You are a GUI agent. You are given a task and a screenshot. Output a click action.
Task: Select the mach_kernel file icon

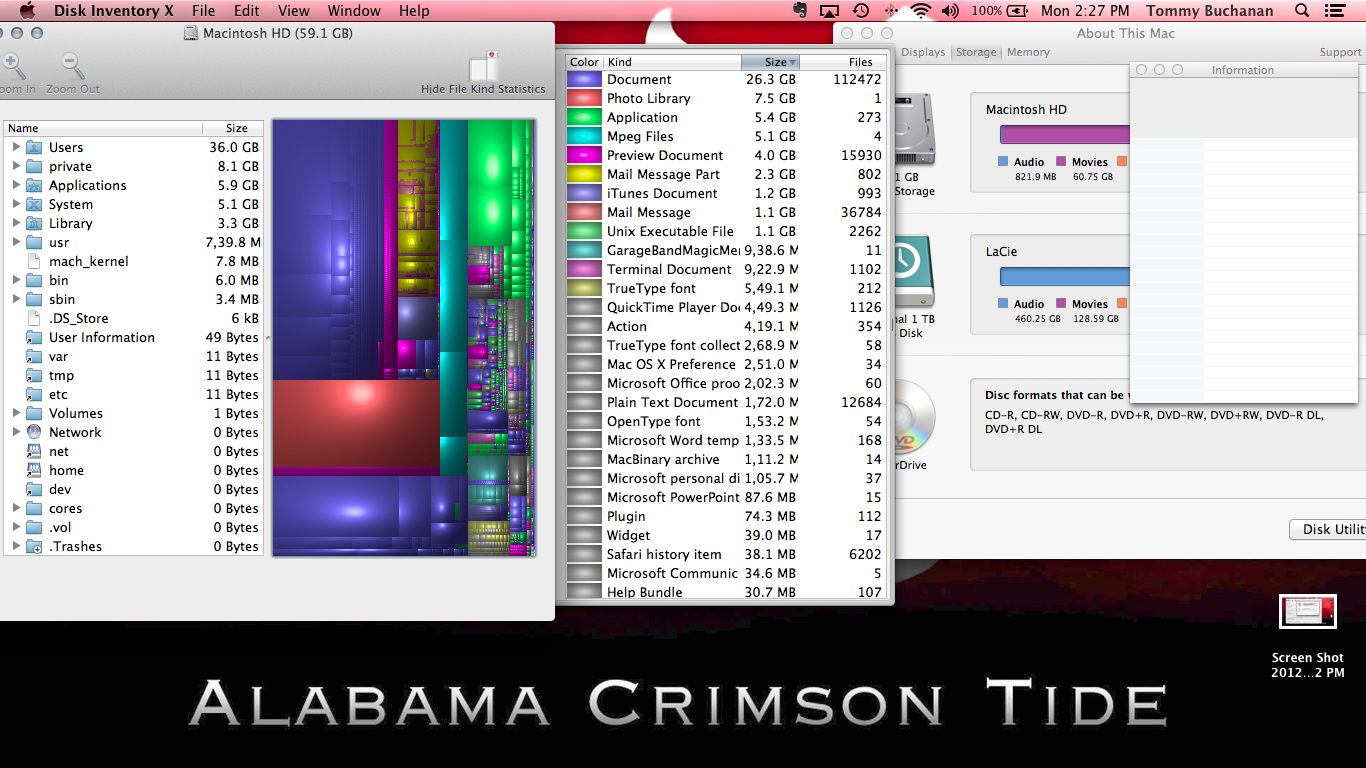click(34, 261)
